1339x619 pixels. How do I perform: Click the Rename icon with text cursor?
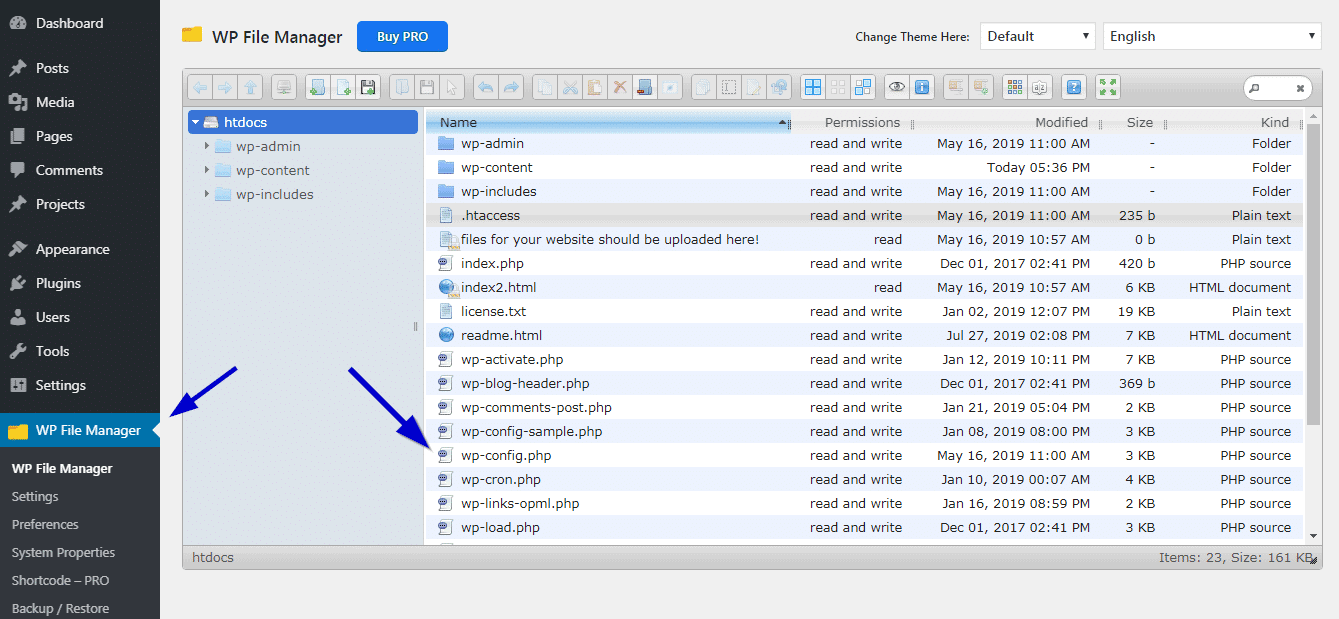tap(729, 87)
